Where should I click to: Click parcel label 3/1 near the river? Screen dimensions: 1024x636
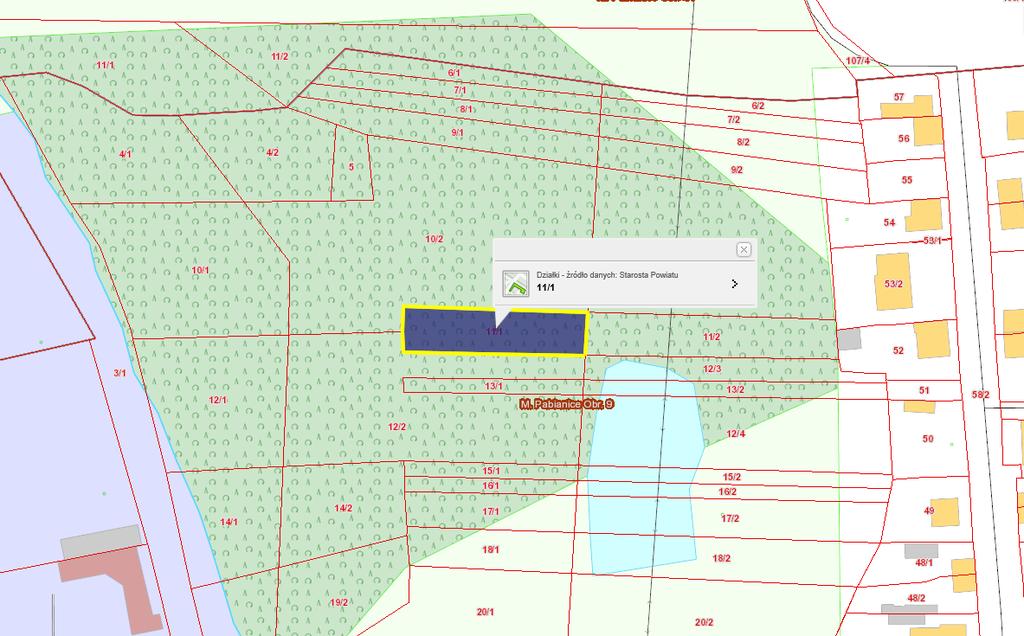tap(120, 373)
